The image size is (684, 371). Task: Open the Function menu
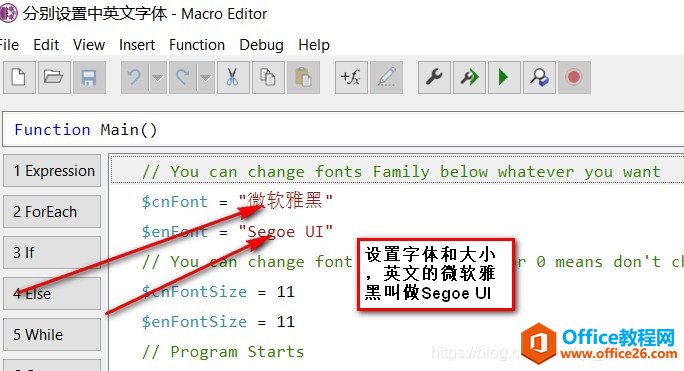(197, 45)
